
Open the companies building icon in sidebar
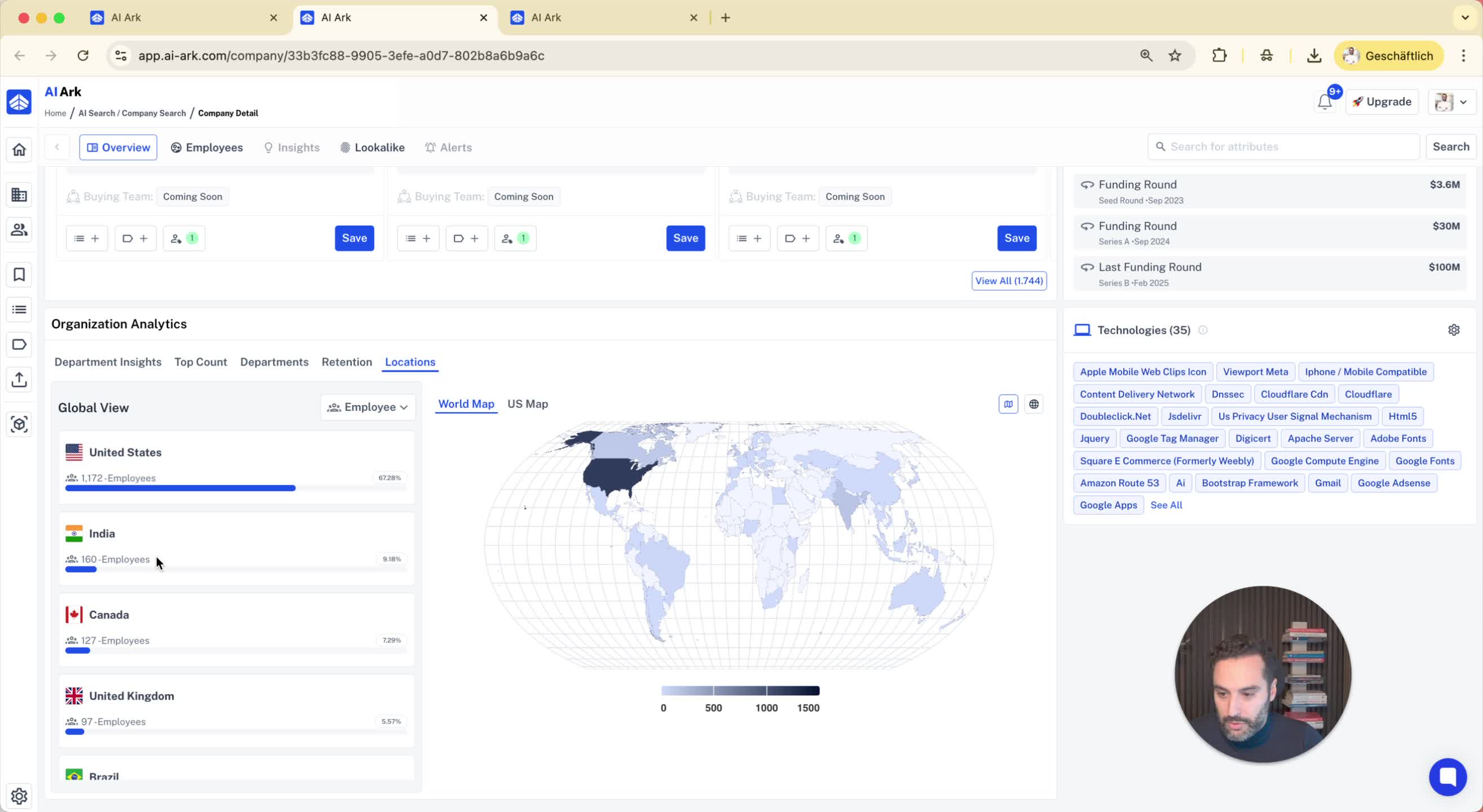click(19, 195)
